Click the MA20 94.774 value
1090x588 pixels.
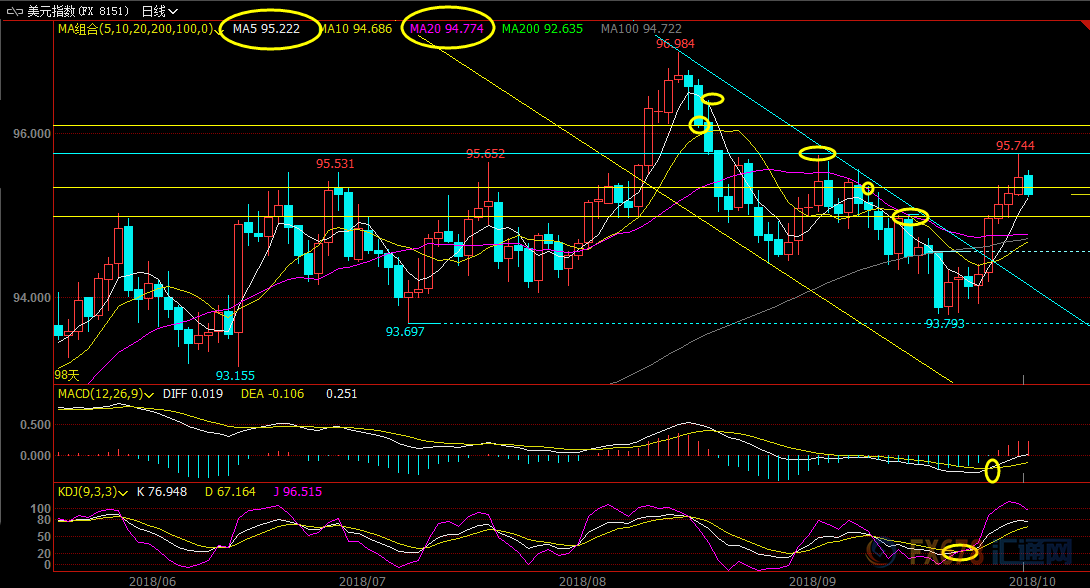click(x=447, y=28)
